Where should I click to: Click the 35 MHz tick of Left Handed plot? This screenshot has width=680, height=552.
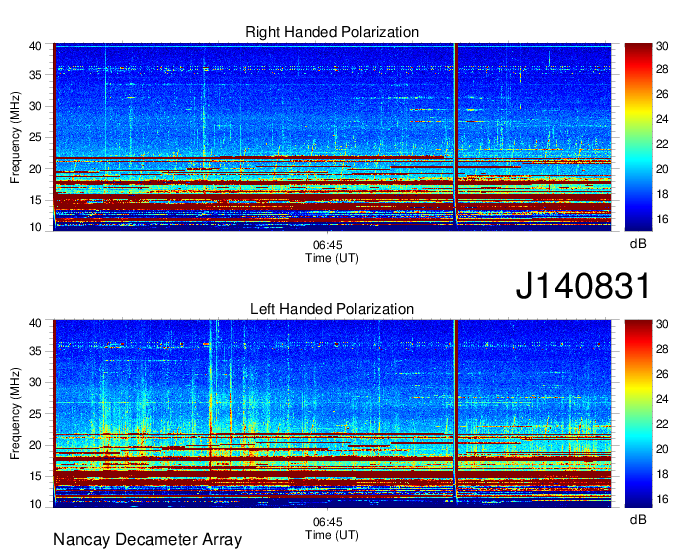point(35,351)
